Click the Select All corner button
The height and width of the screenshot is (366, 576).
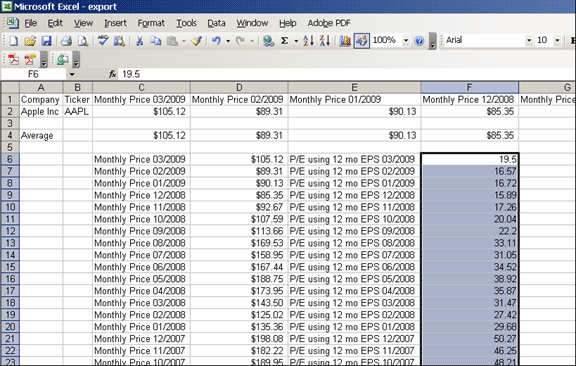[10, 87]
